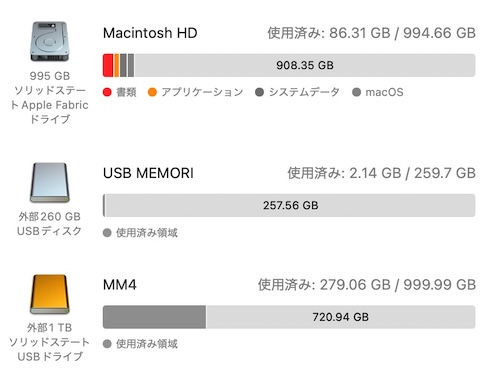Select the USB MEMORI silver external disk icon

[50, 182]
